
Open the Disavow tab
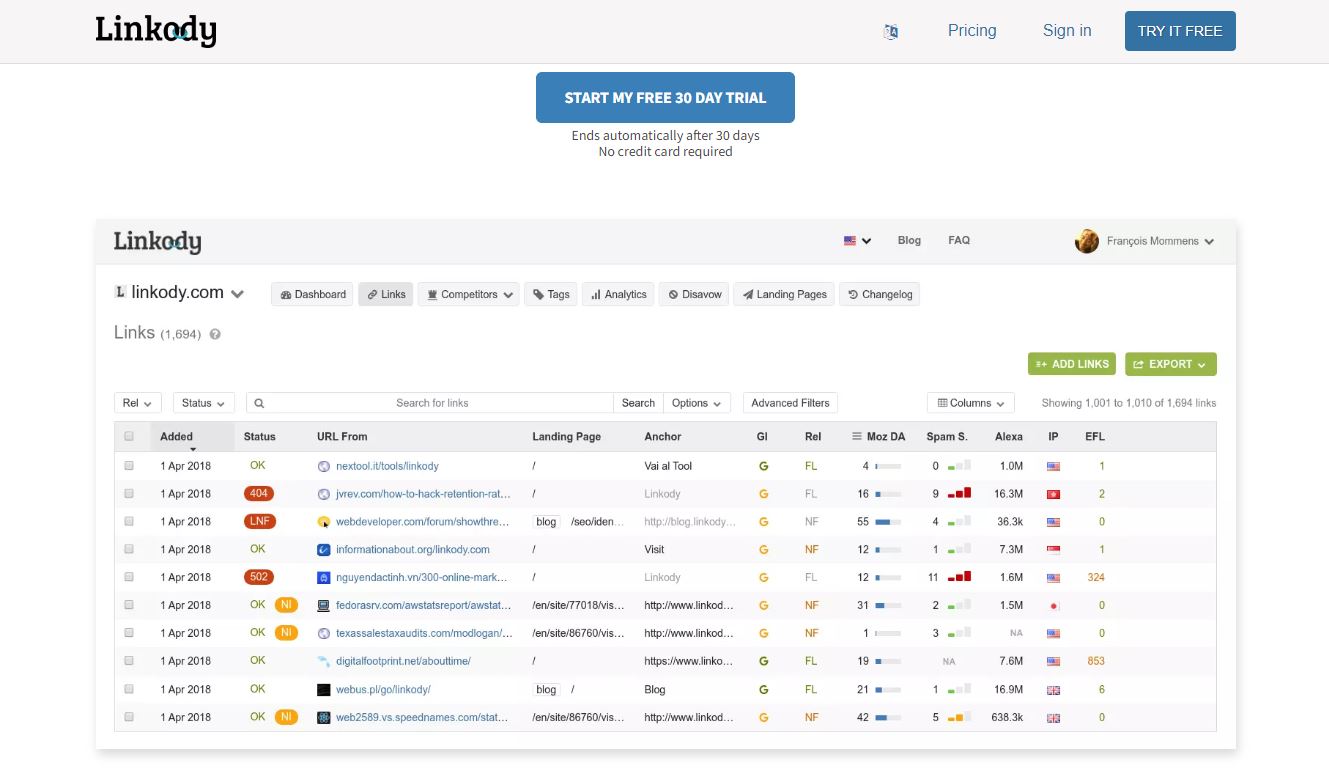(694, 294)
